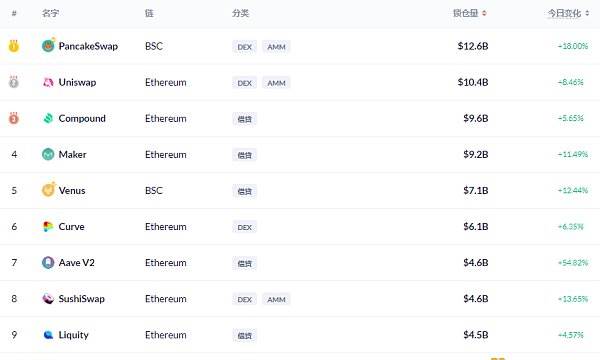Click the Compound green logo icon
This screenshot has width=600, height=360.
(48, 119)
